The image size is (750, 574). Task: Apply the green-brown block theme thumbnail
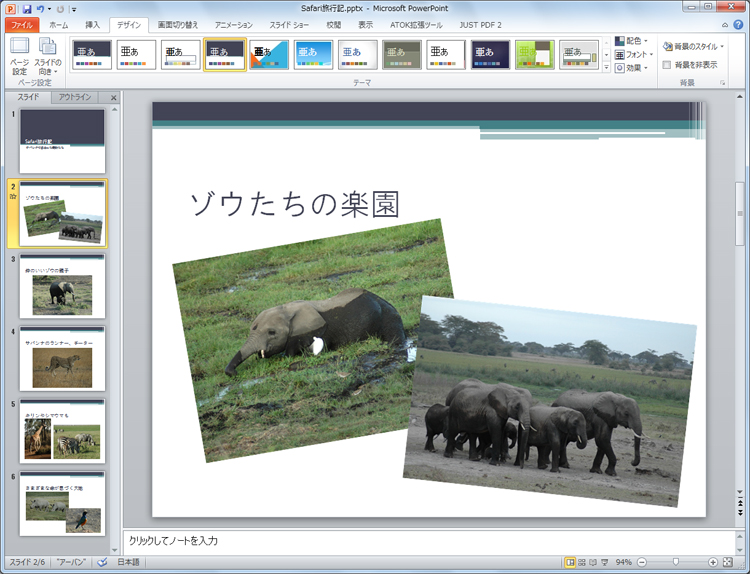(535, 55)
